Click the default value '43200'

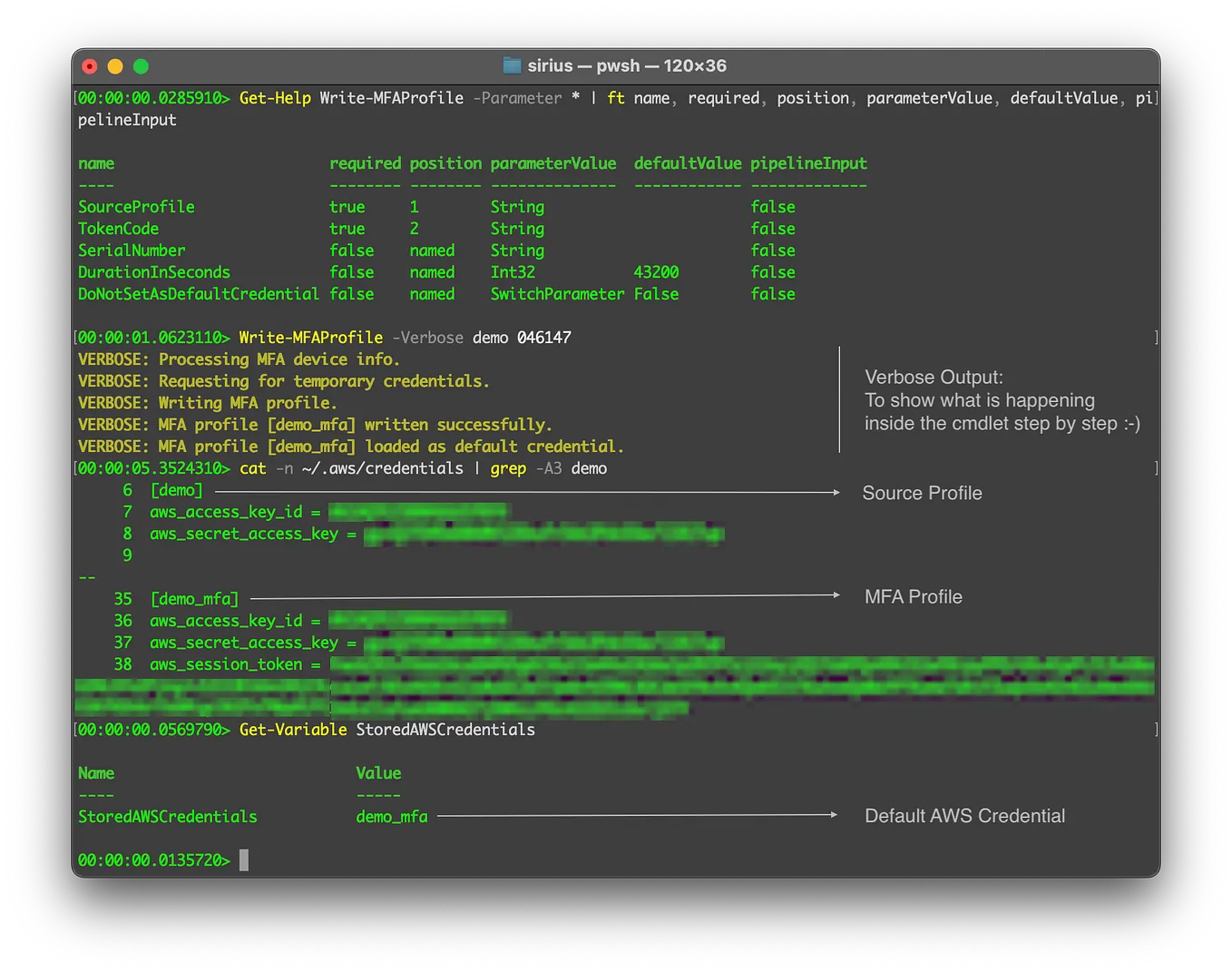coord(656,272)
